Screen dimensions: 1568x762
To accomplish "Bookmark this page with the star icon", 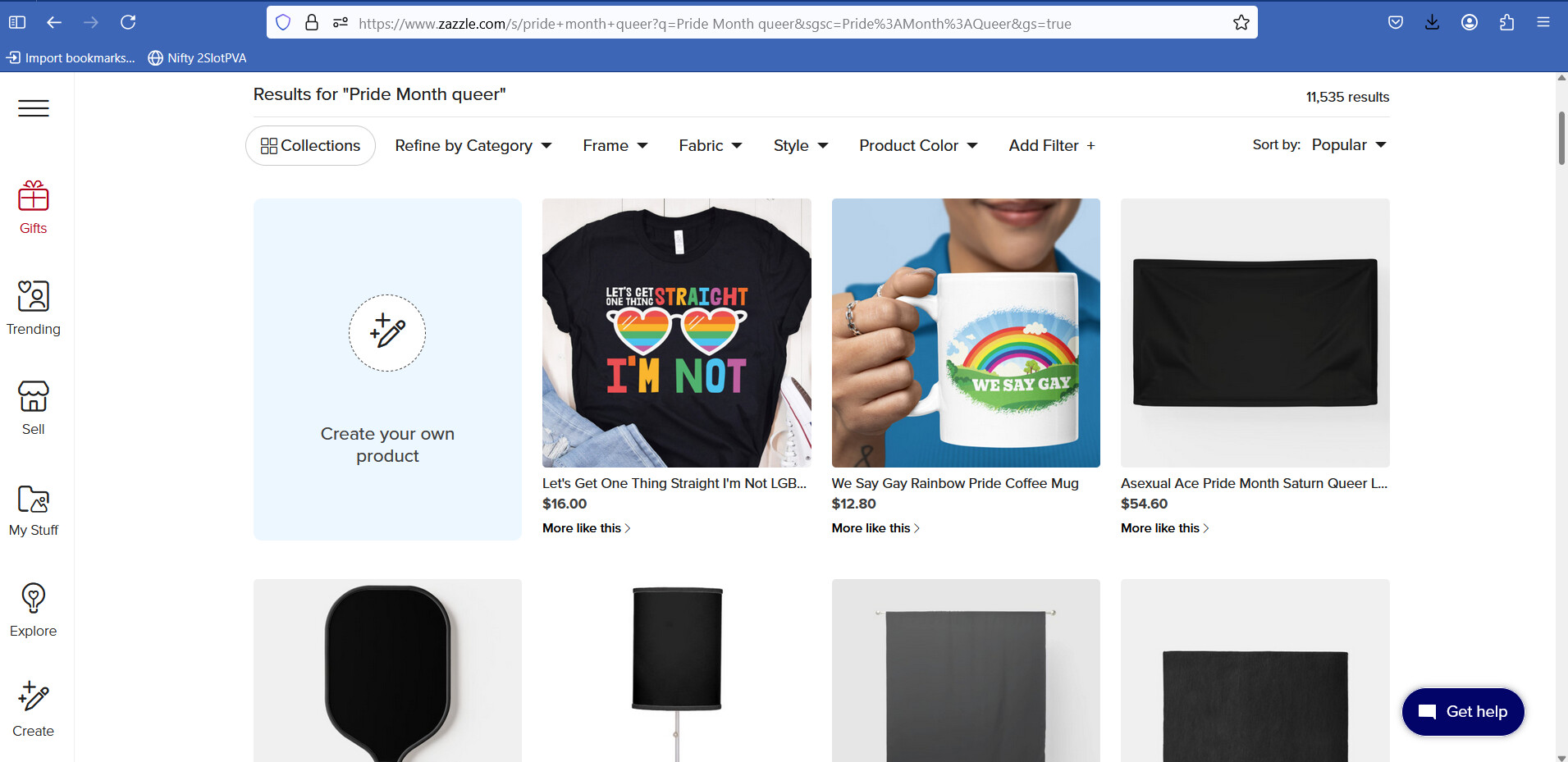I will click(x=1241, y=23).
